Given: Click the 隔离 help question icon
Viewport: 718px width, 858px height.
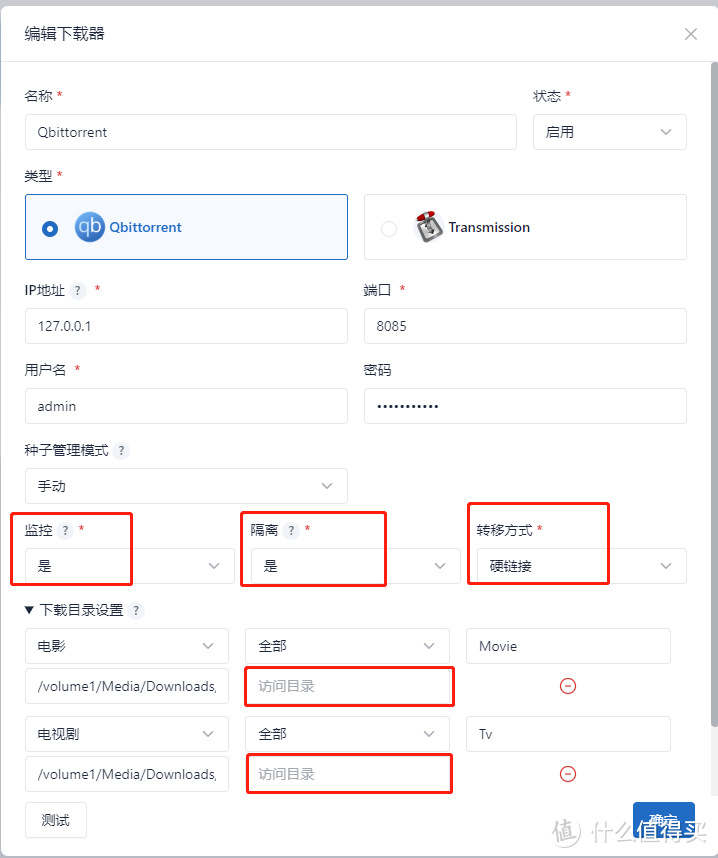Looking at the screenshot, I should (291, 530).
